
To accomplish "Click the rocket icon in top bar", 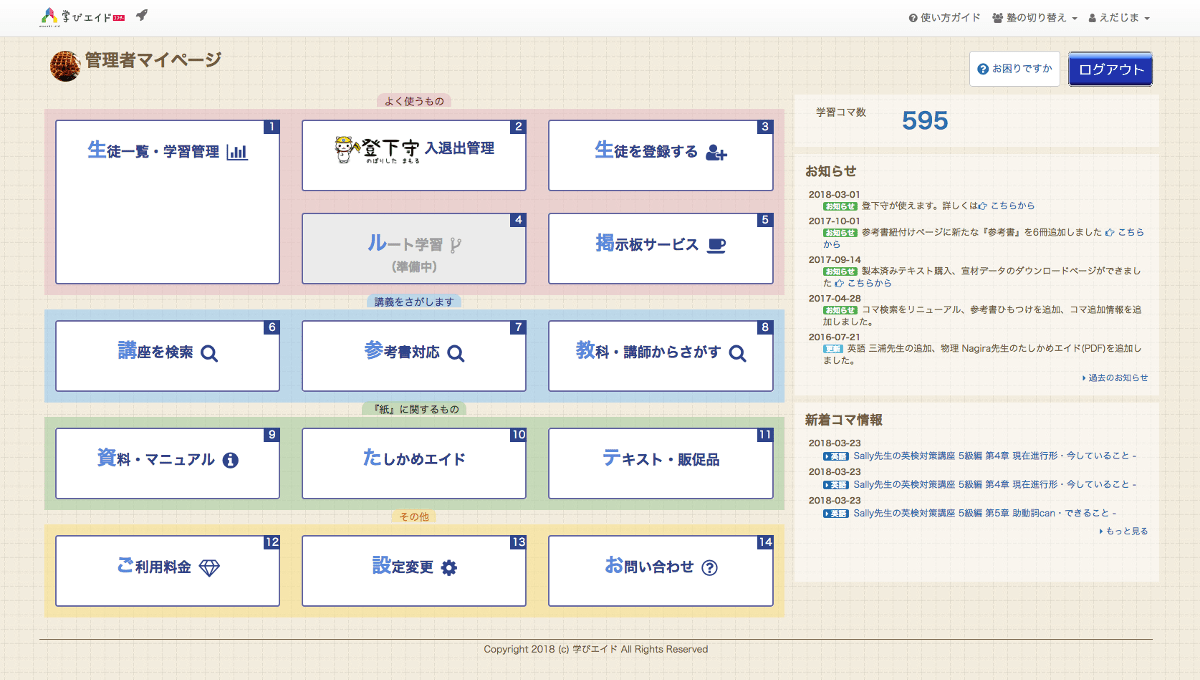I will pyautogui.click(x=142, y=15).
